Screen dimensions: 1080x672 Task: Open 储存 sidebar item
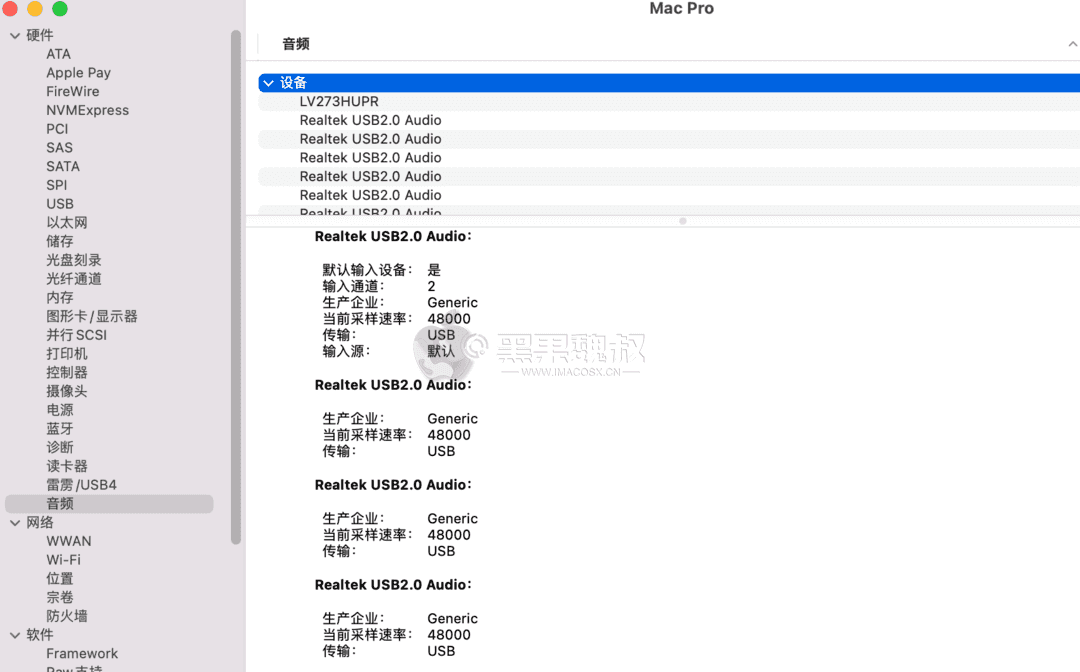pos(60,241)
